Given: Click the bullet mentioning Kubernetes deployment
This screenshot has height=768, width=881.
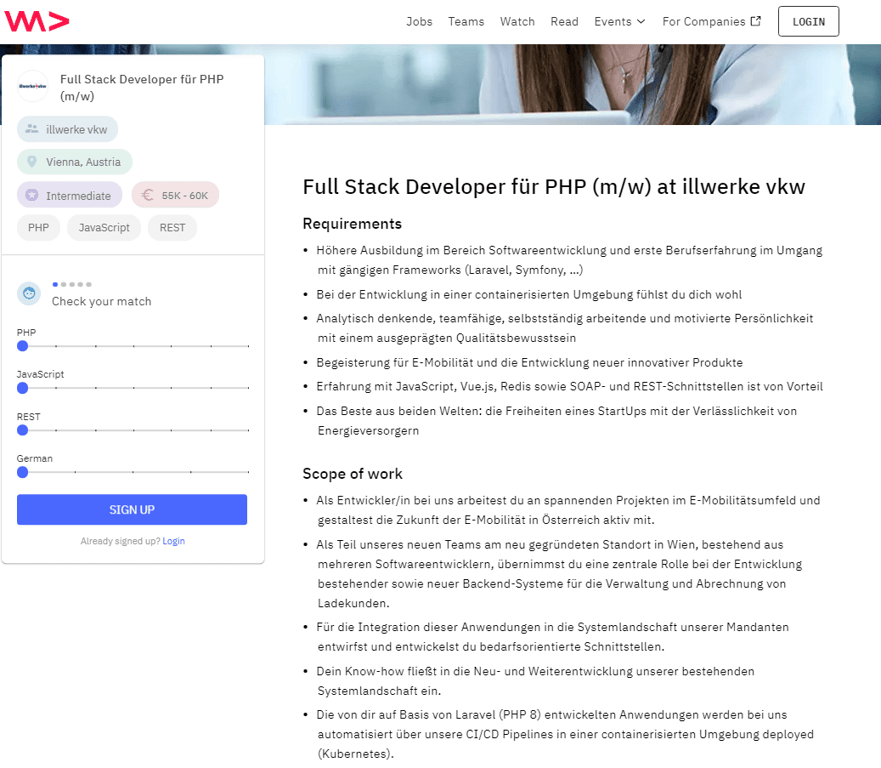Looking at the screenshot, I should tap(558, 734).
